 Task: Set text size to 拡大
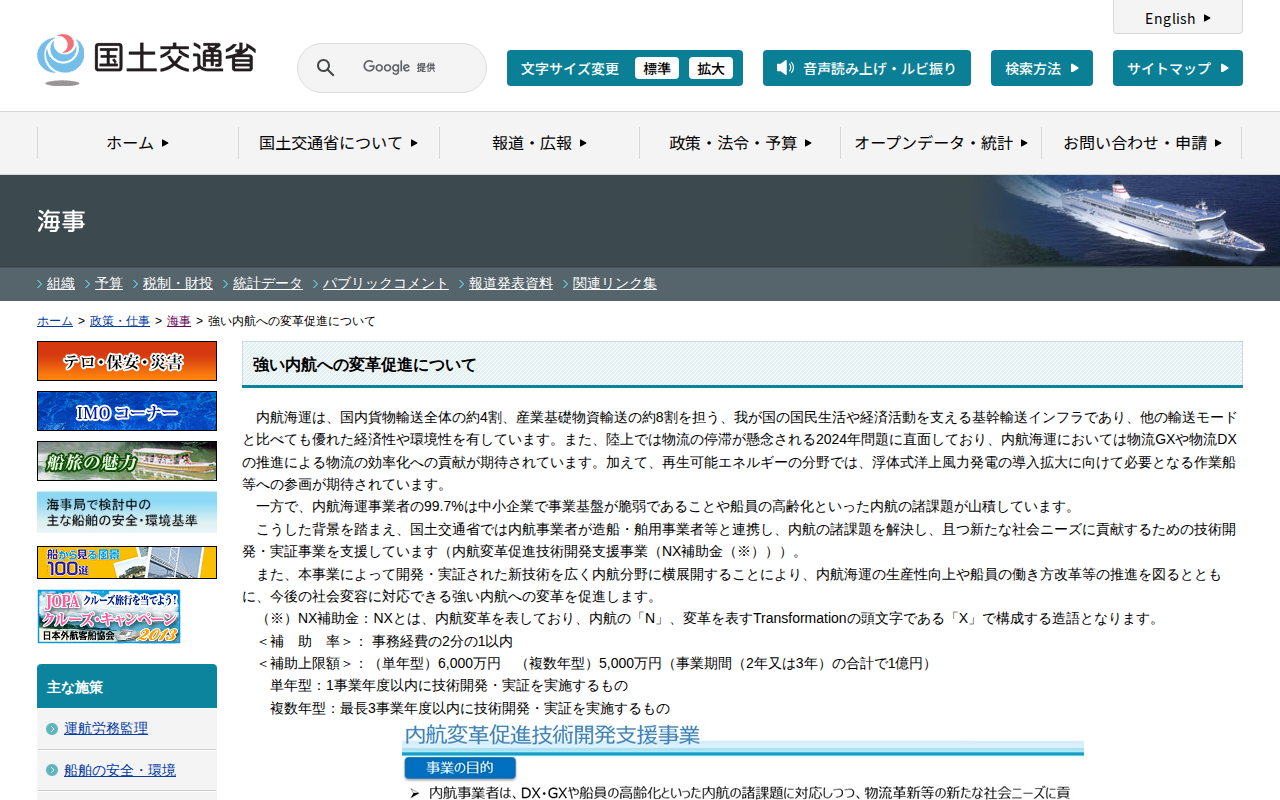(x=711, y=68)
